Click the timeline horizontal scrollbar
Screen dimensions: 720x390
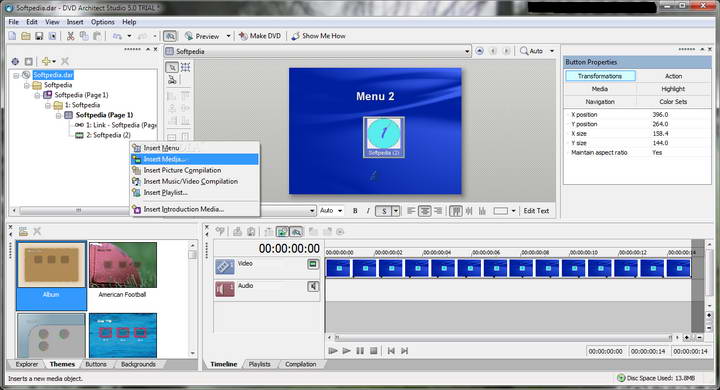503,338
